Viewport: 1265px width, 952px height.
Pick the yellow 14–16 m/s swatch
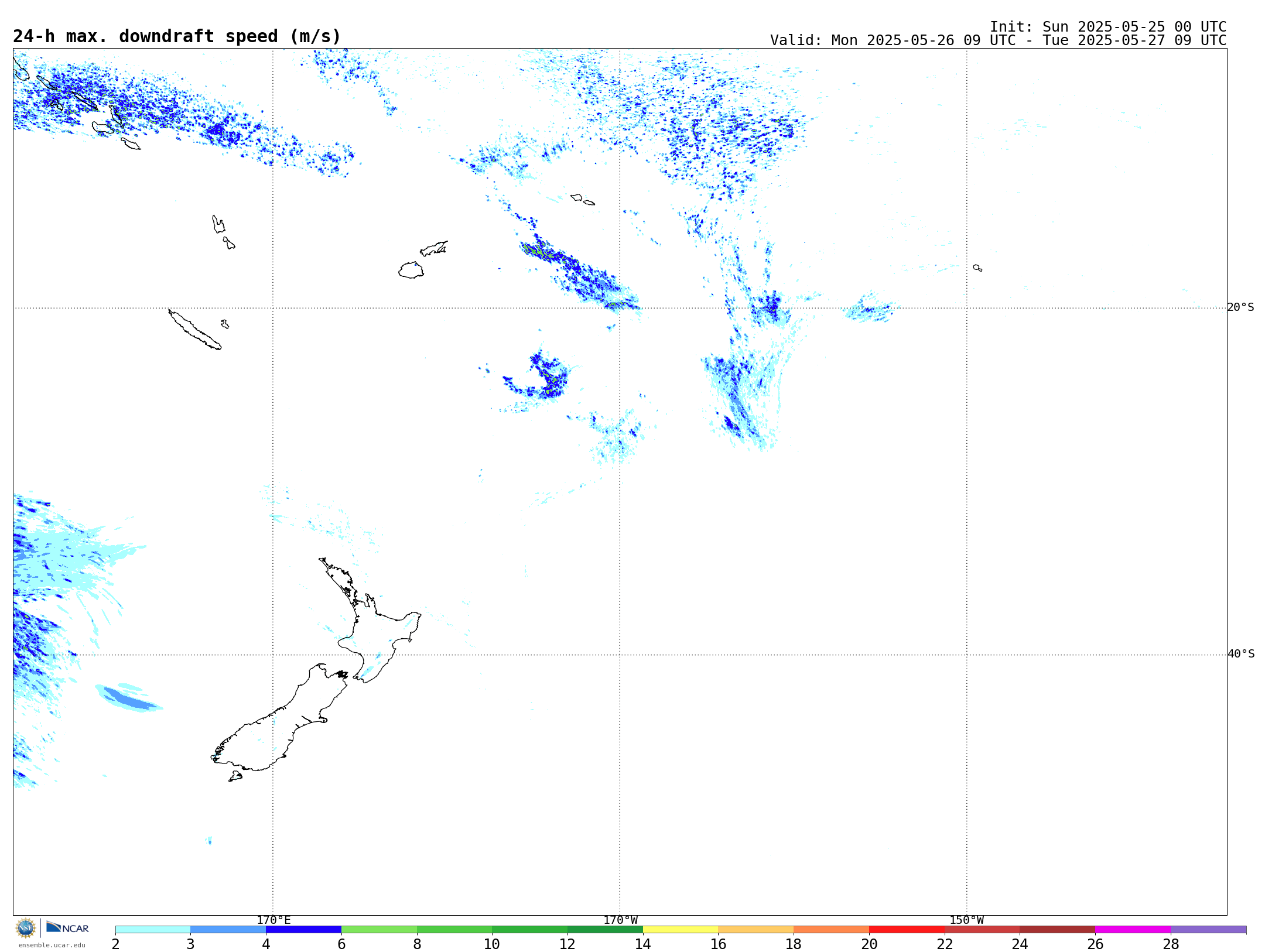click(681, 930)
